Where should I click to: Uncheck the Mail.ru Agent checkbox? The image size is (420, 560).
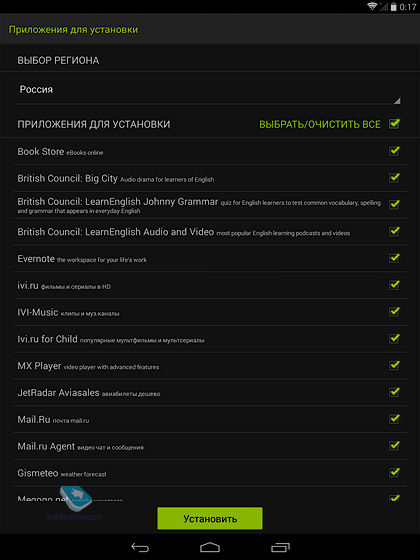(394, 445)
